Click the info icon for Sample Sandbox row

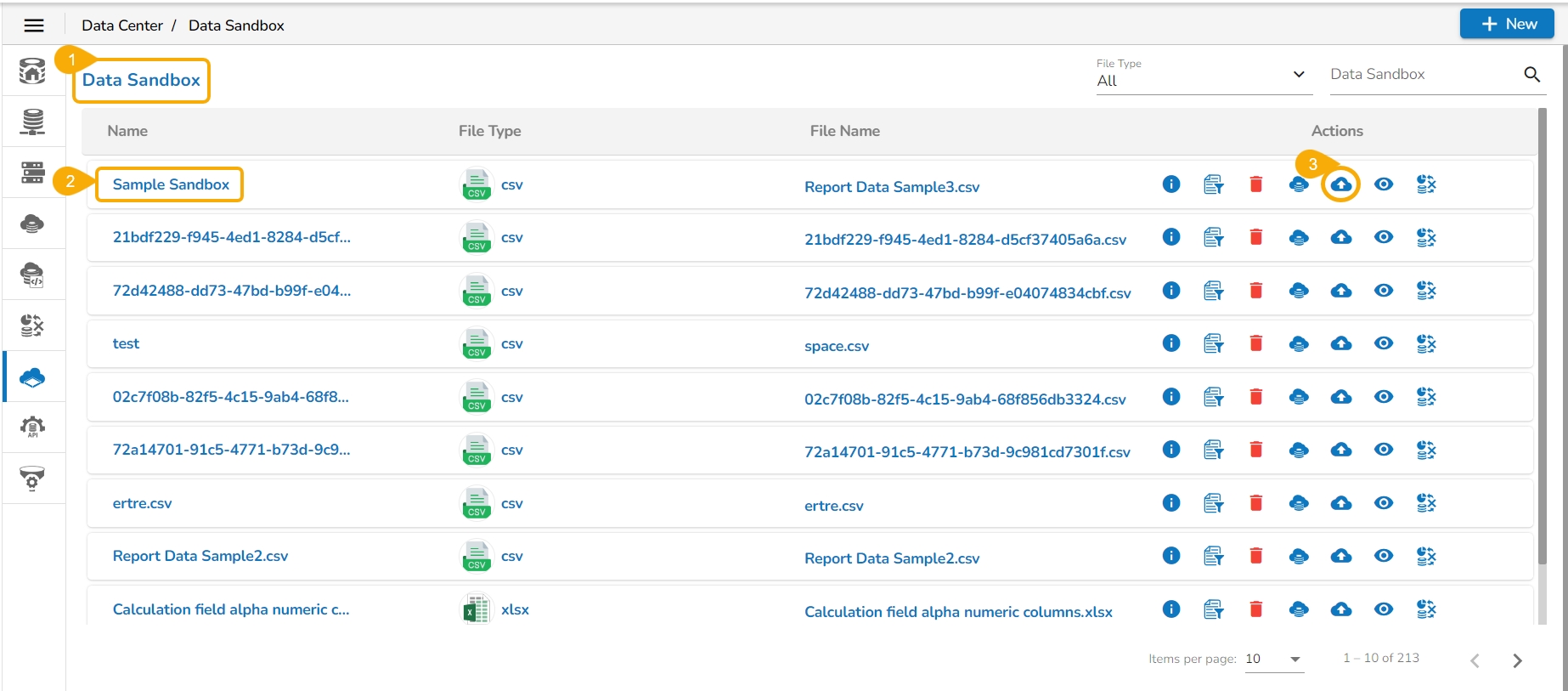pos(1170,184)
